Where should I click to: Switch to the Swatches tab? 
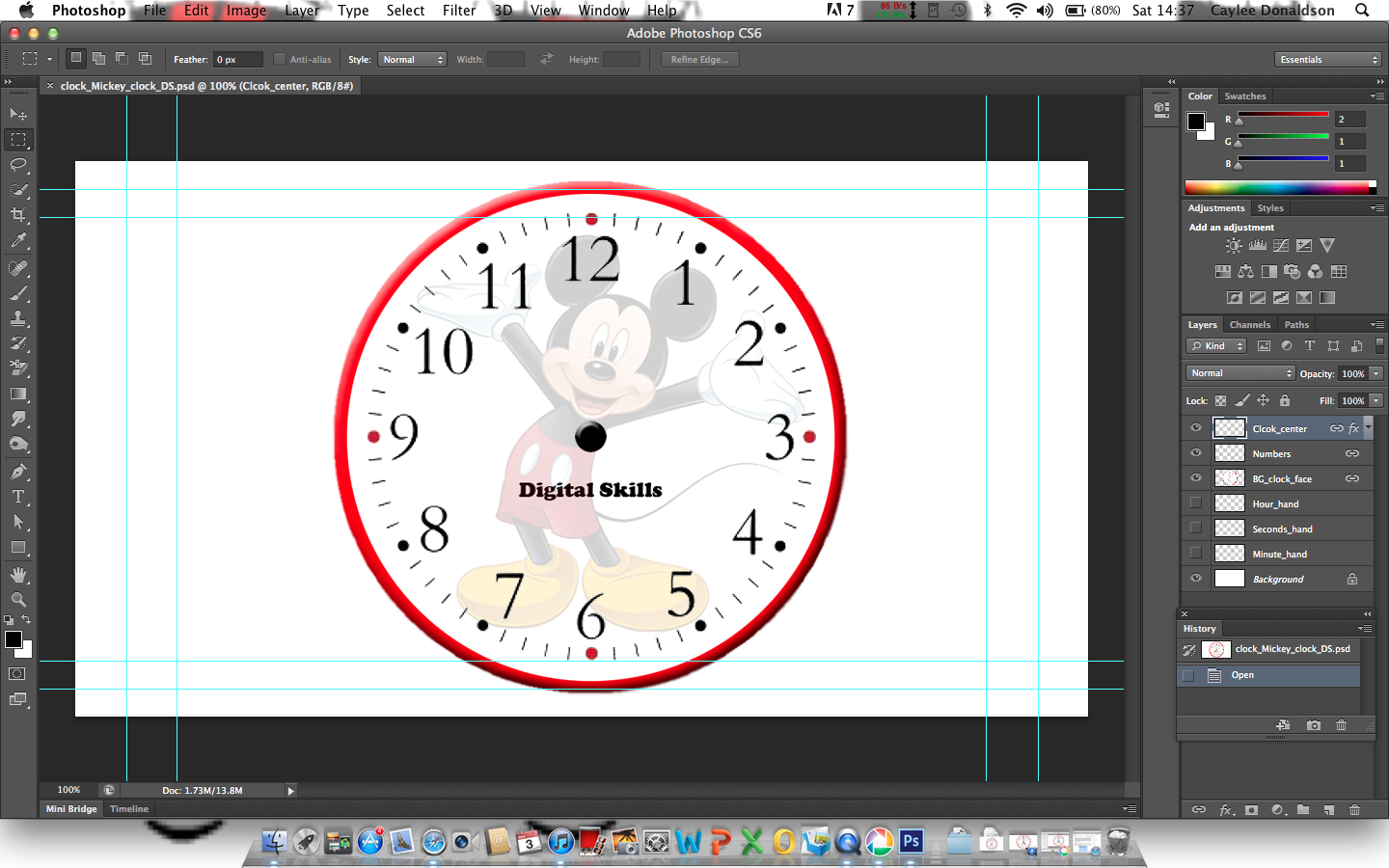[1245, 96]
